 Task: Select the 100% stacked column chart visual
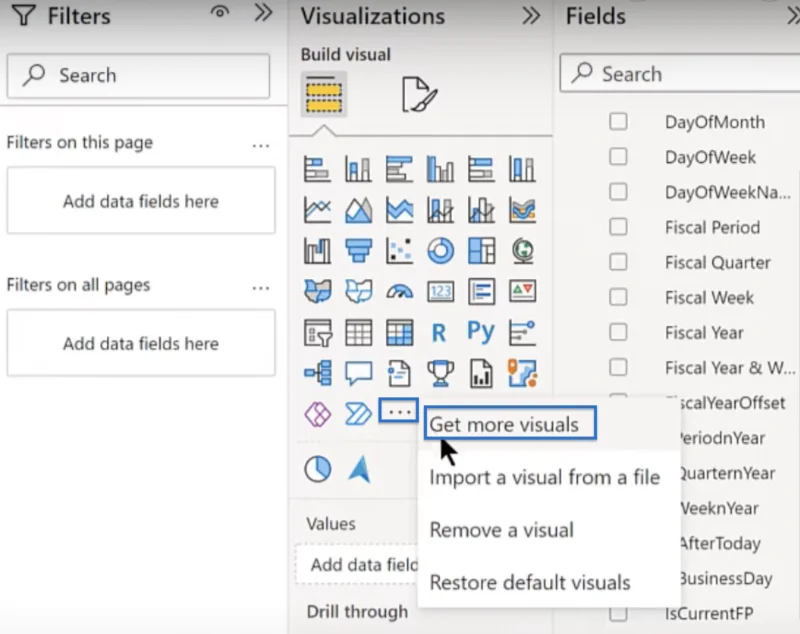coord(522,169)
